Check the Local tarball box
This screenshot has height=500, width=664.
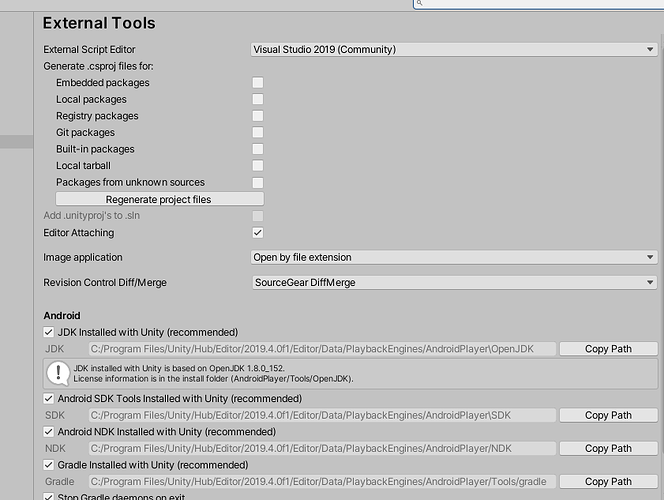click(257, 166)
